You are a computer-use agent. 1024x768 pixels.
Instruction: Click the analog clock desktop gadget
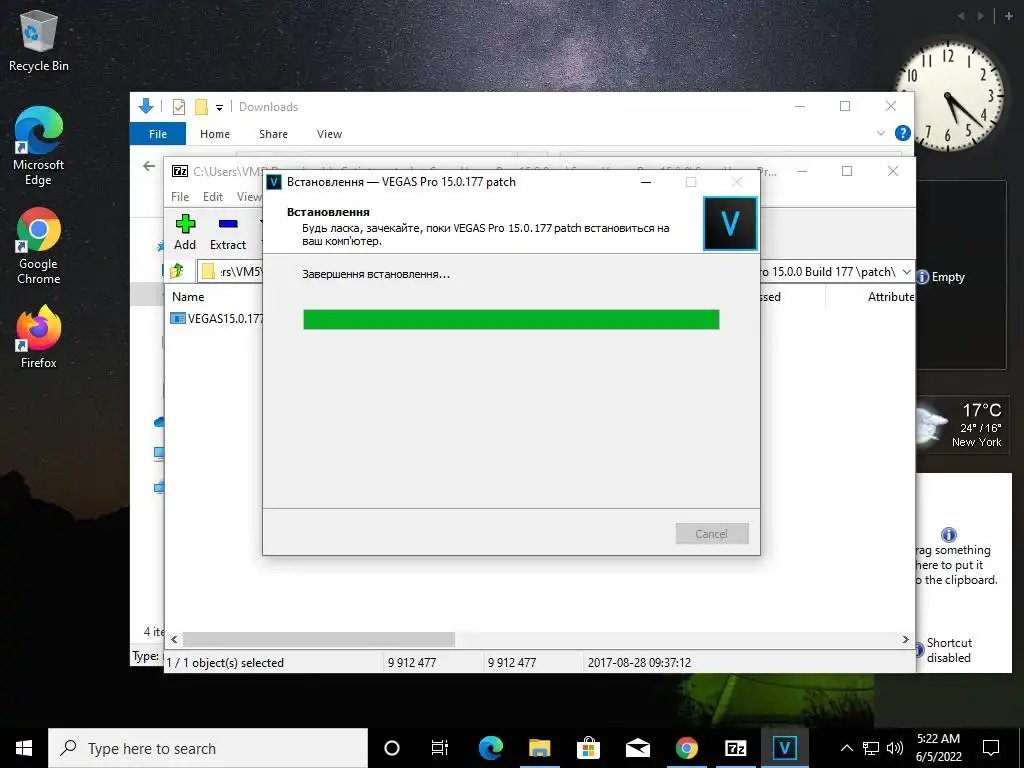[949, 96]
